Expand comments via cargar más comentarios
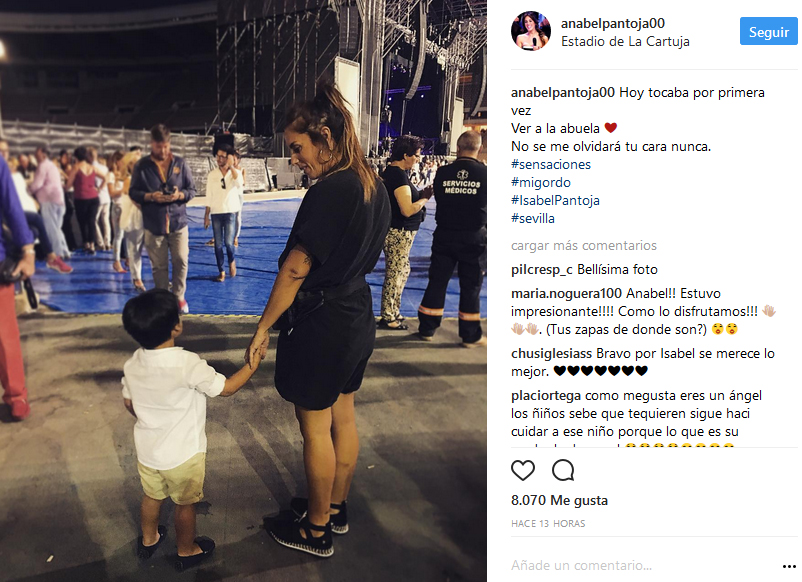Screen dimensions: 802x582 (584, 245)
